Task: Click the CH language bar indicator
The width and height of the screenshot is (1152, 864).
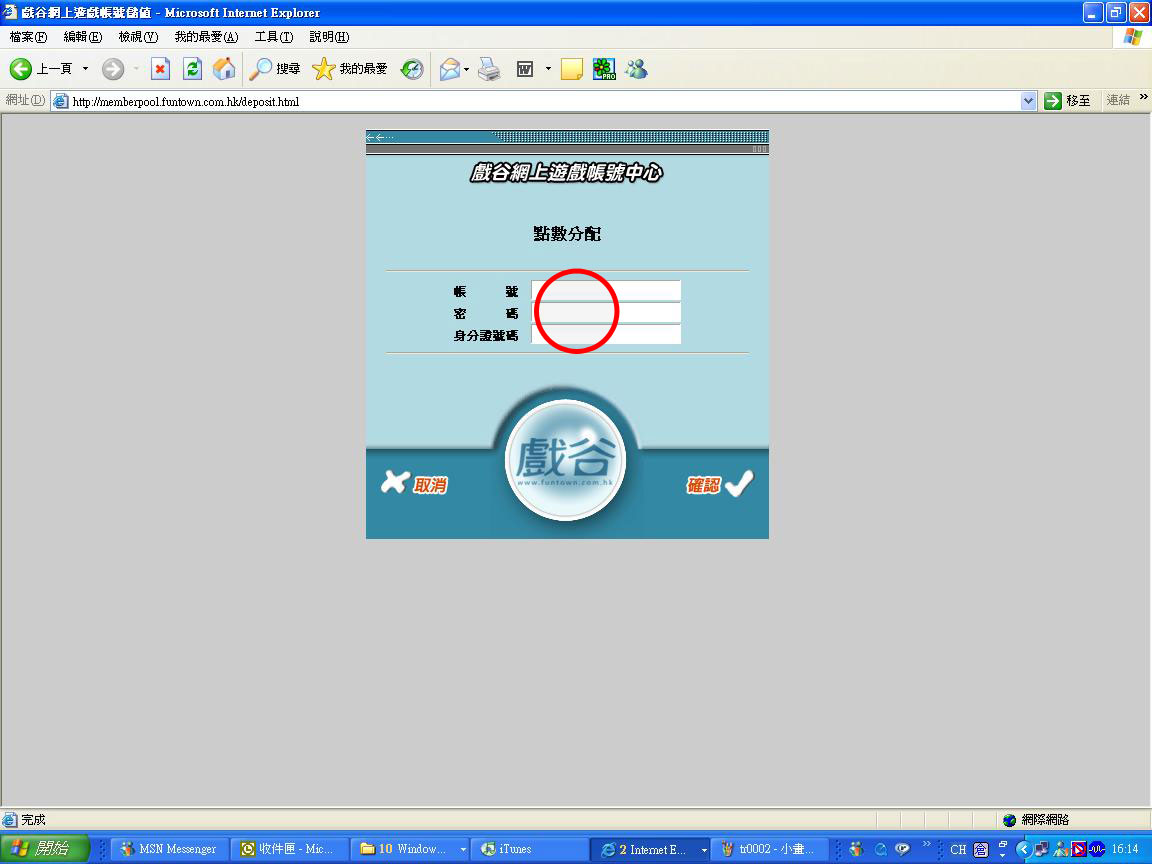Action: pyautogui.click(x=958, y=849)
